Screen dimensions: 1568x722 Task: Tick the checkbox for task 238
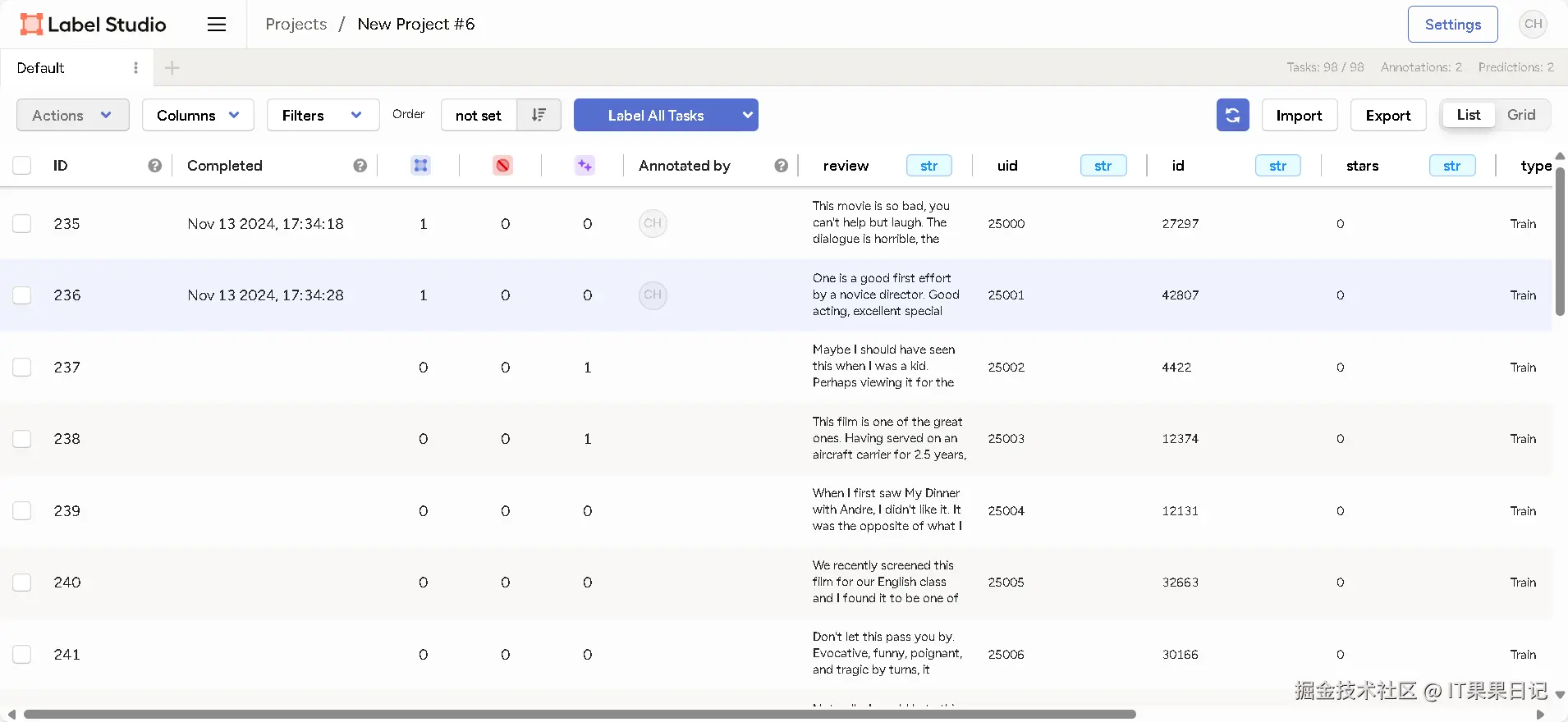pos(22,439)
